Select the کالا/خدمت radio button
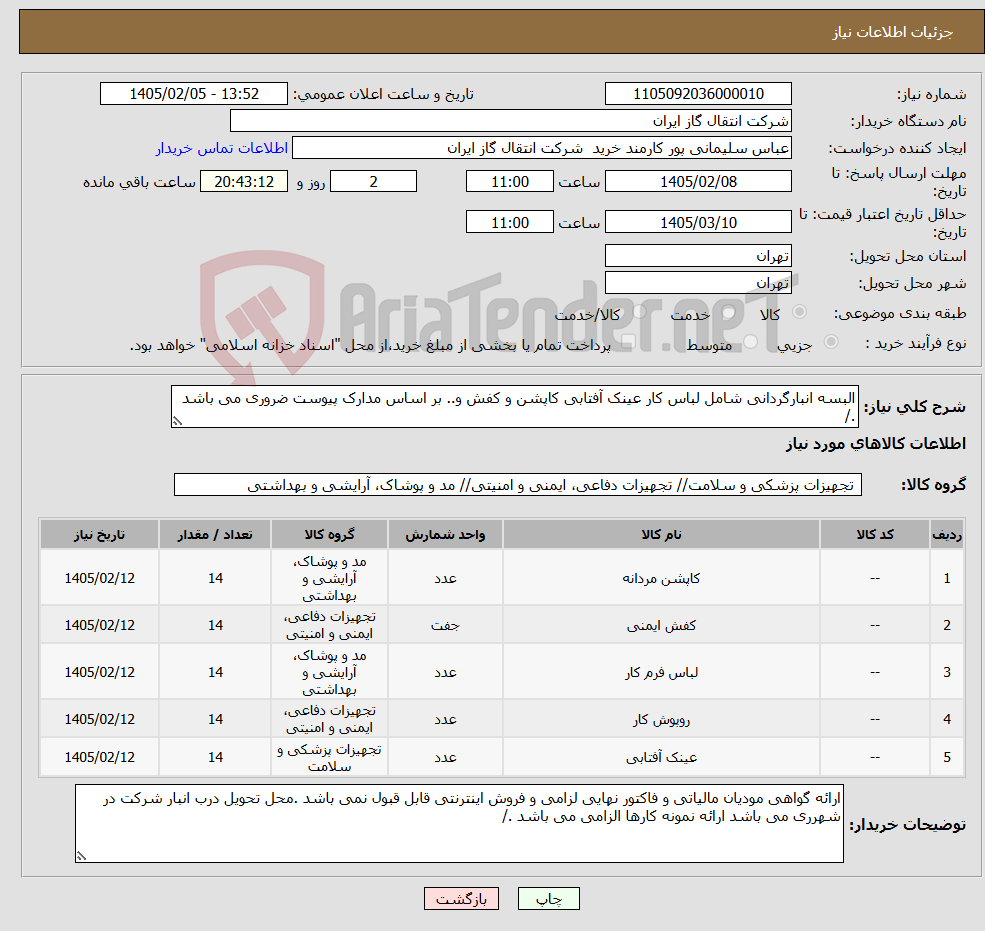 [x=639, y=312]
